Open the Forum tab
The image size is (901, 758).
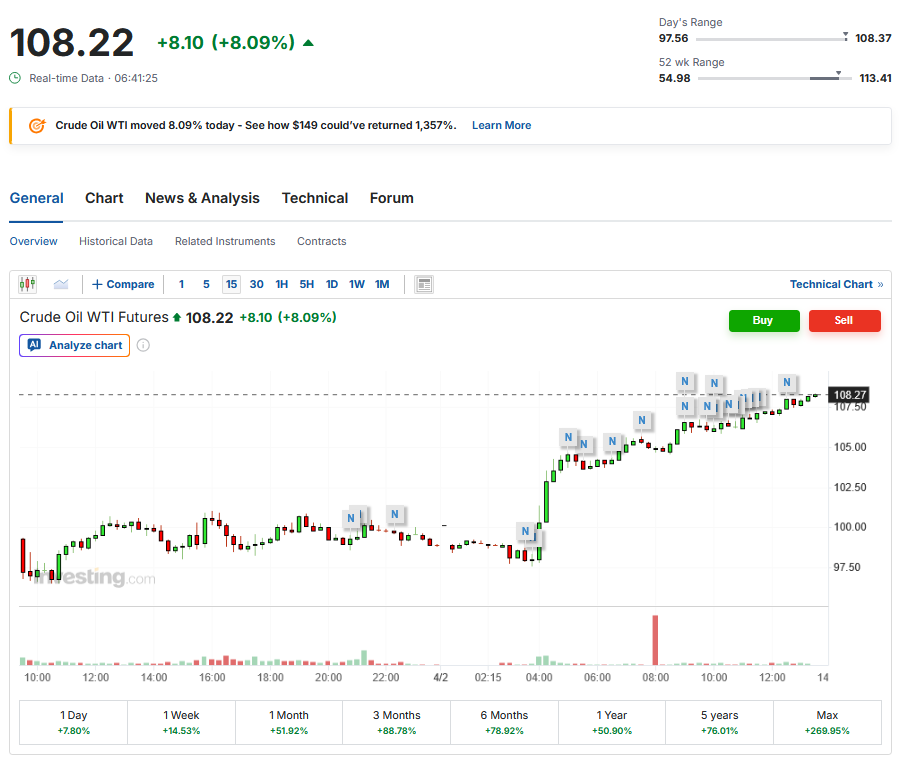[392, 198]
